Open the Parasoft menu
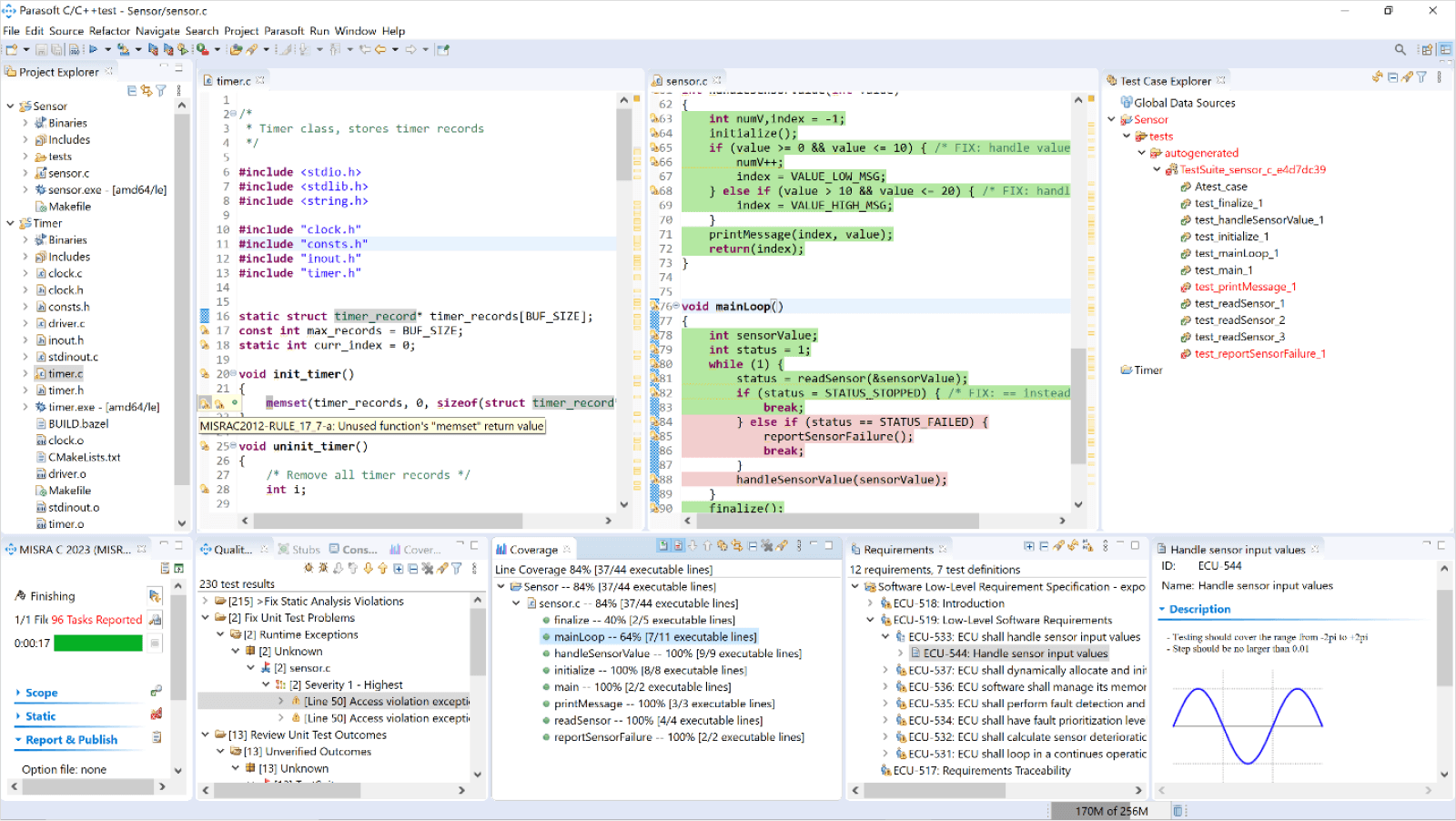The width and height of the screenshot is (1456, 821). 283,30
